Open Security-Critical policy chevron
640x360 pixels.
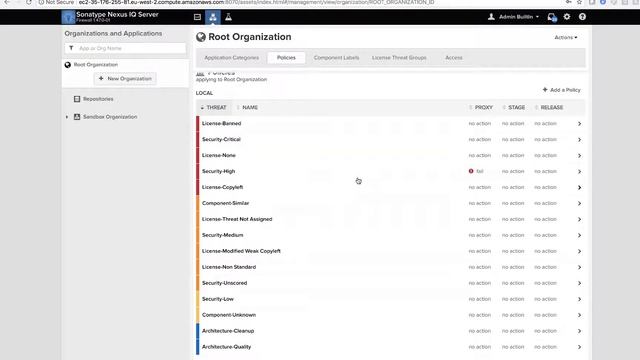pyautogui.click(x=579, y=140)
